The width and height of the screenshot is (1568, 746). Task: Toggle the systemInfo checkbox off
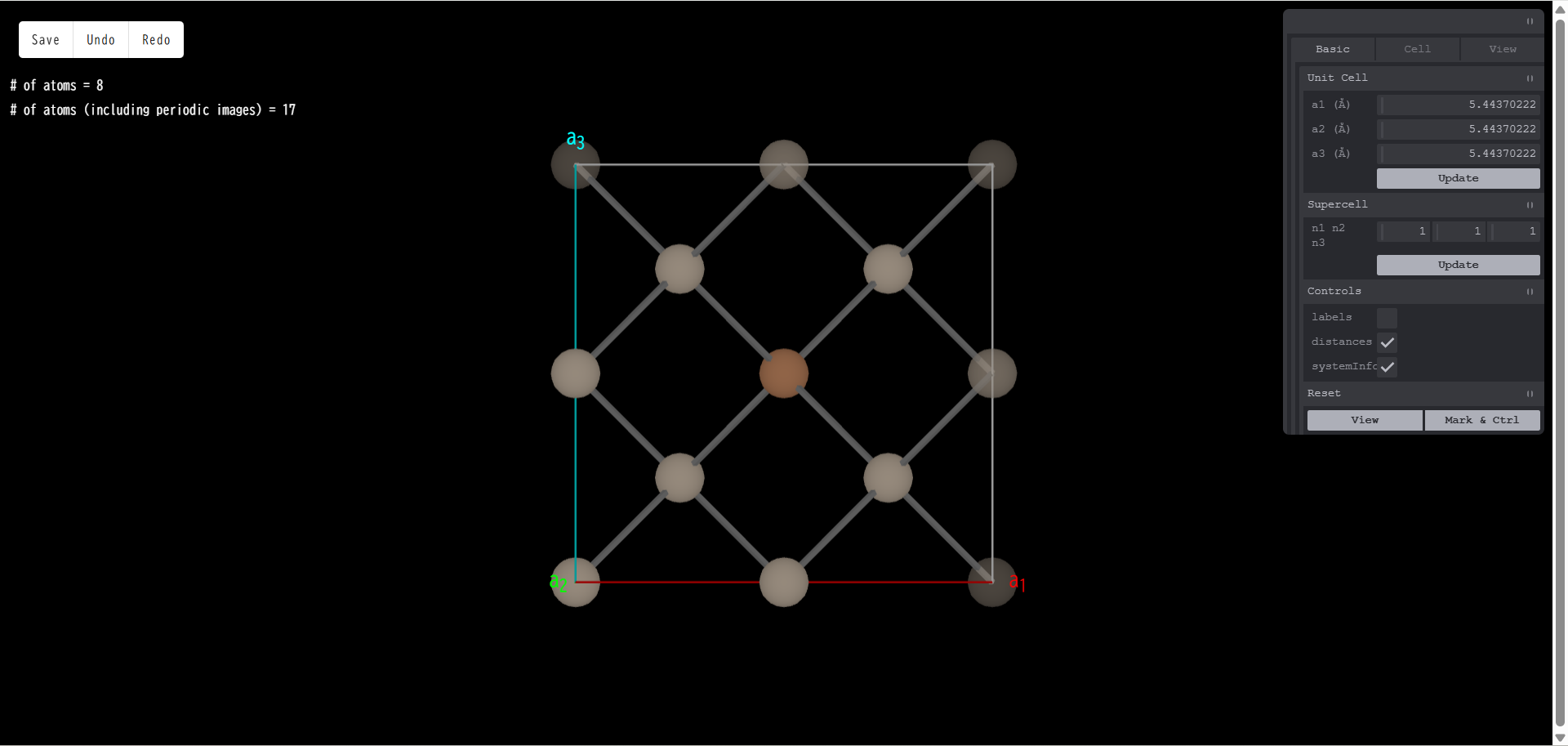coord(1386,367)
